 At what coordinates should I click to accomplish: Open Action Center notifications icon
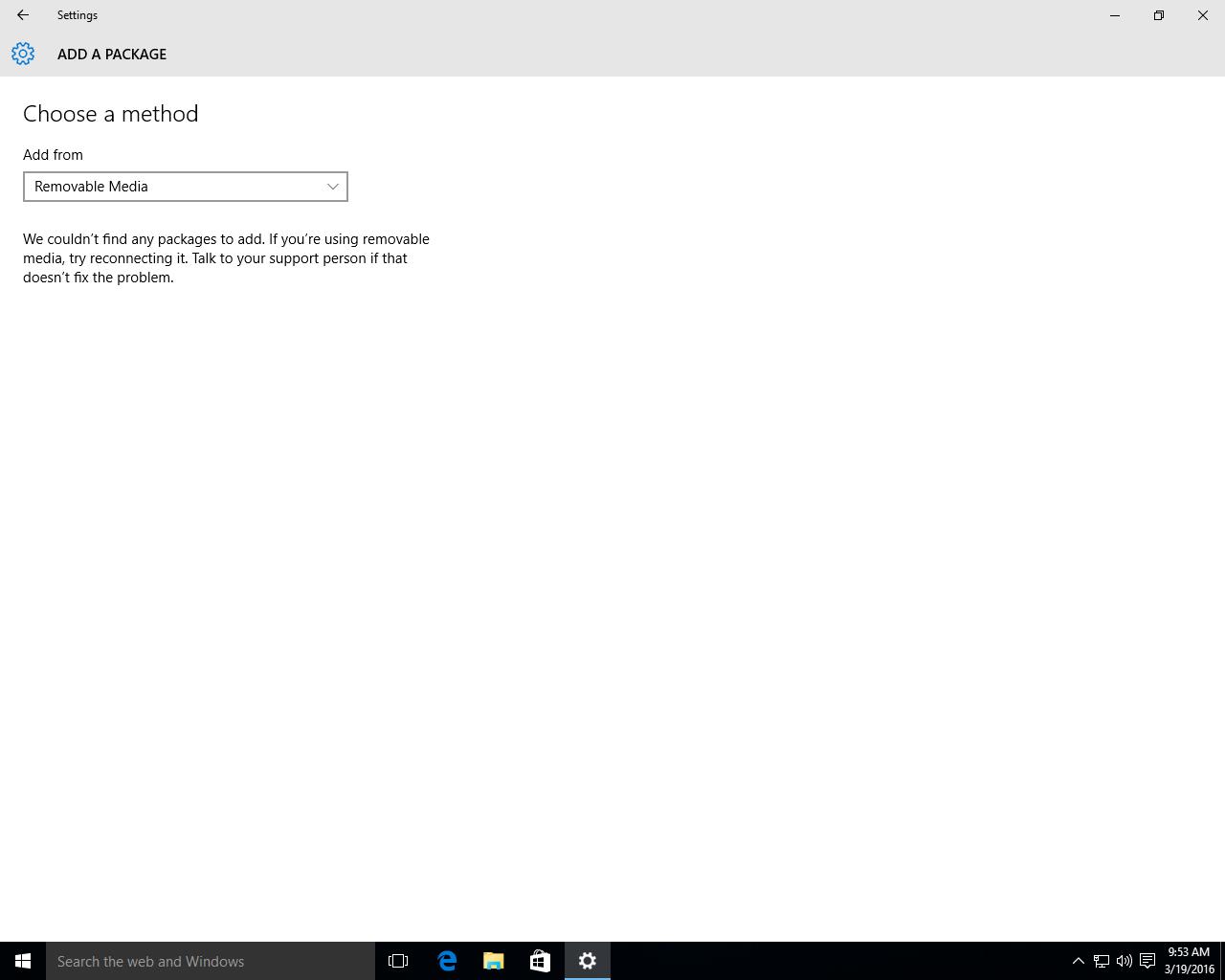[x=1147, y=961]
